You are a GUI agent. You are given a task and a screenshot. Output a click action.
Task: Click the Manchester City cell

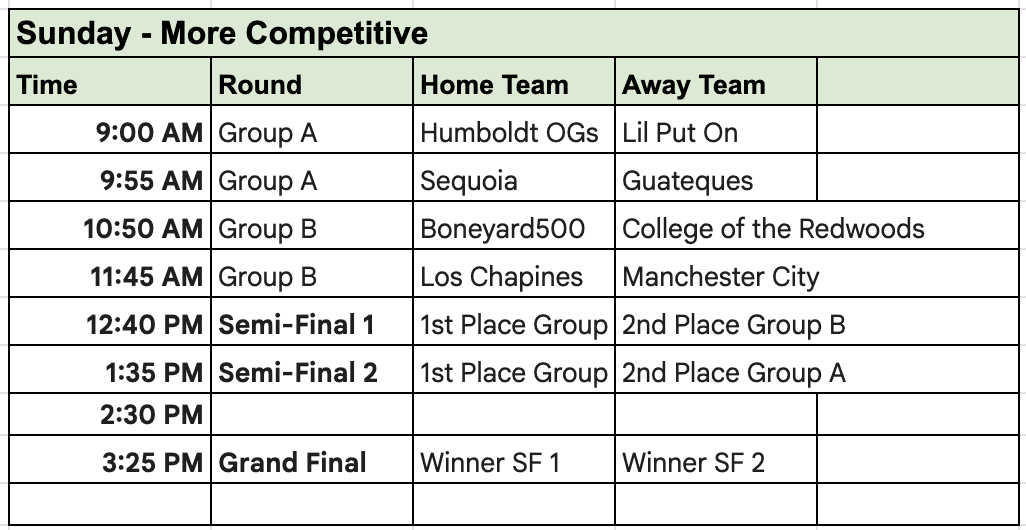[720, 277]
